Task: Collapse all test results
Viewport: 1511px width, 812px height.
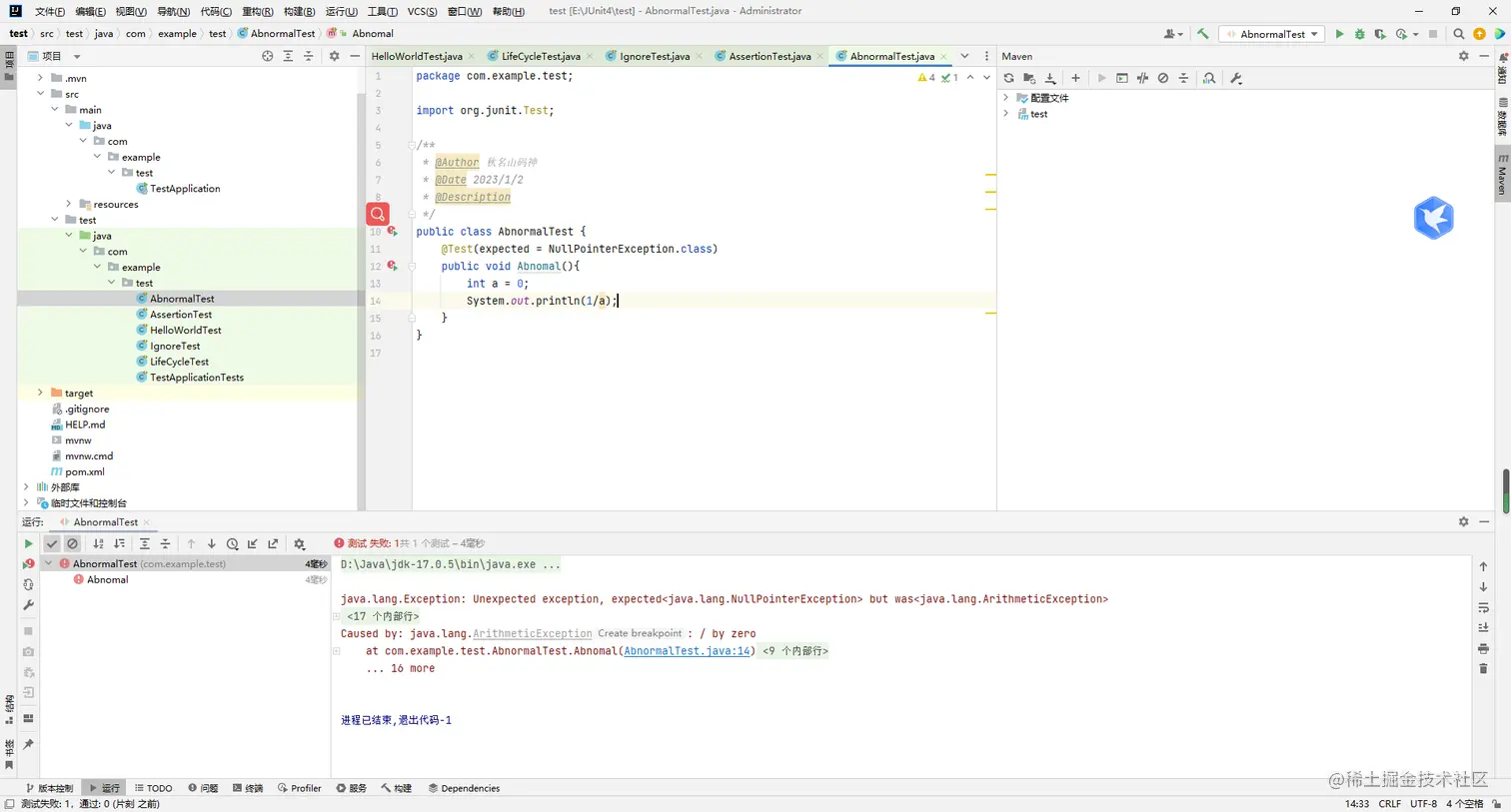Action: pos(165,544)
